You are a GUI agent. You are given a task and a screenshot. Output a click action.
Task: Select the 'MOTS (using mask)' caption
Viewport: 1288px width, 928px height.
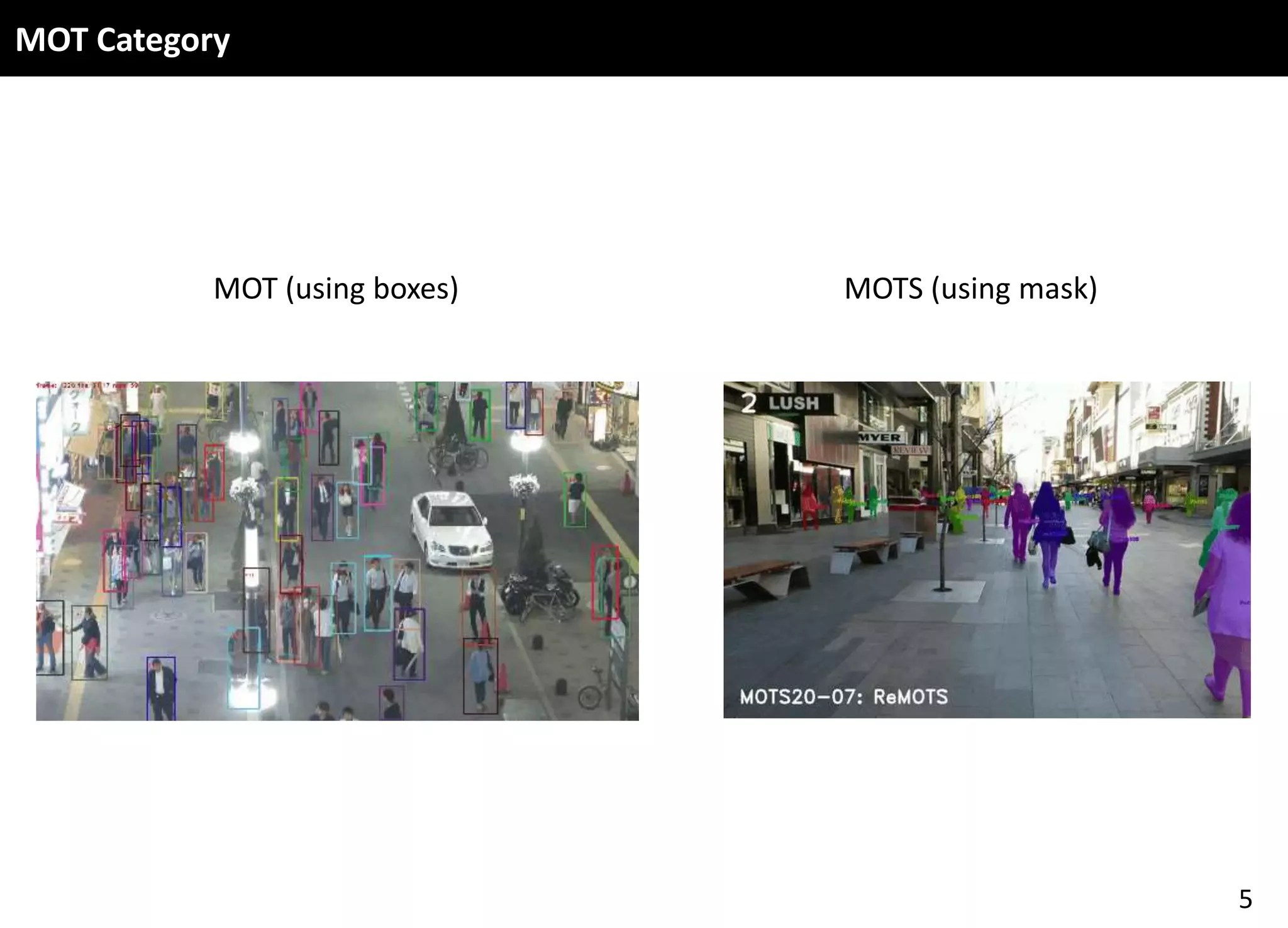970,289
